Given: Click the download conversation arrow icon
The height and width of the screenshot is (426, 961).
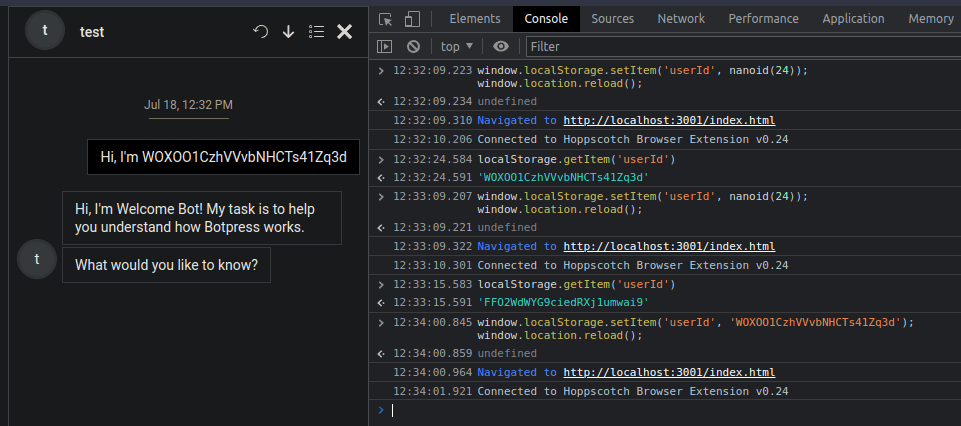Looking at the screenshot, I should pyautogui.click(x=288, y=32).
